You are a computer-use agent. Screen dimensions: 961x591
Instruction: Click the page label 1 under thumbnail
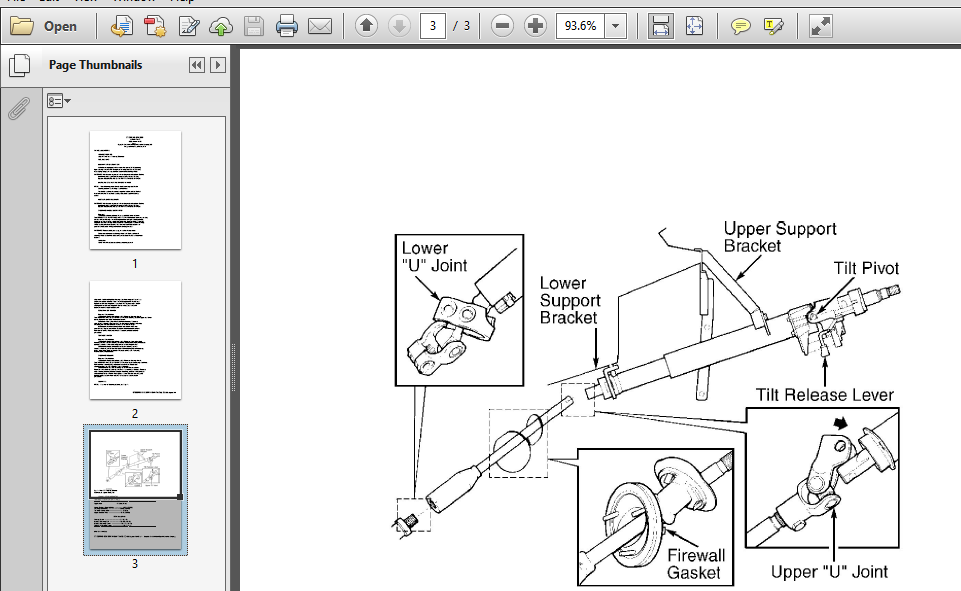(135, 264)
